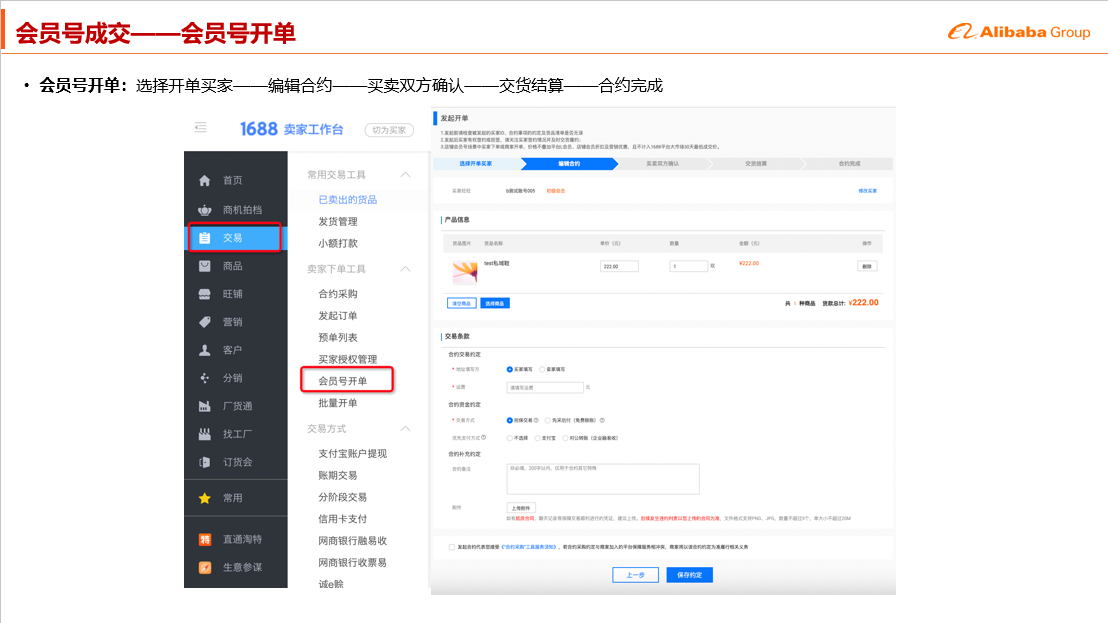Open 账期交易 menu item
This screenshot has height=623, width=1108.
pyautogui.click(x=338, y=475)
